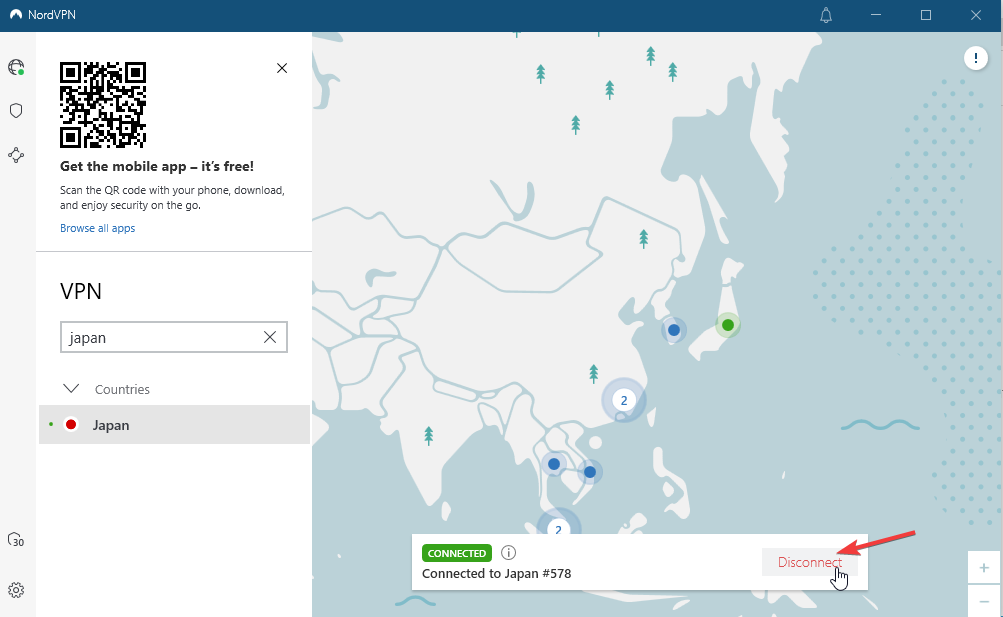This screenshot has width=1003, height=617.
Task: Dismiss the mobile app promo banner
Action: coord(282,68)
